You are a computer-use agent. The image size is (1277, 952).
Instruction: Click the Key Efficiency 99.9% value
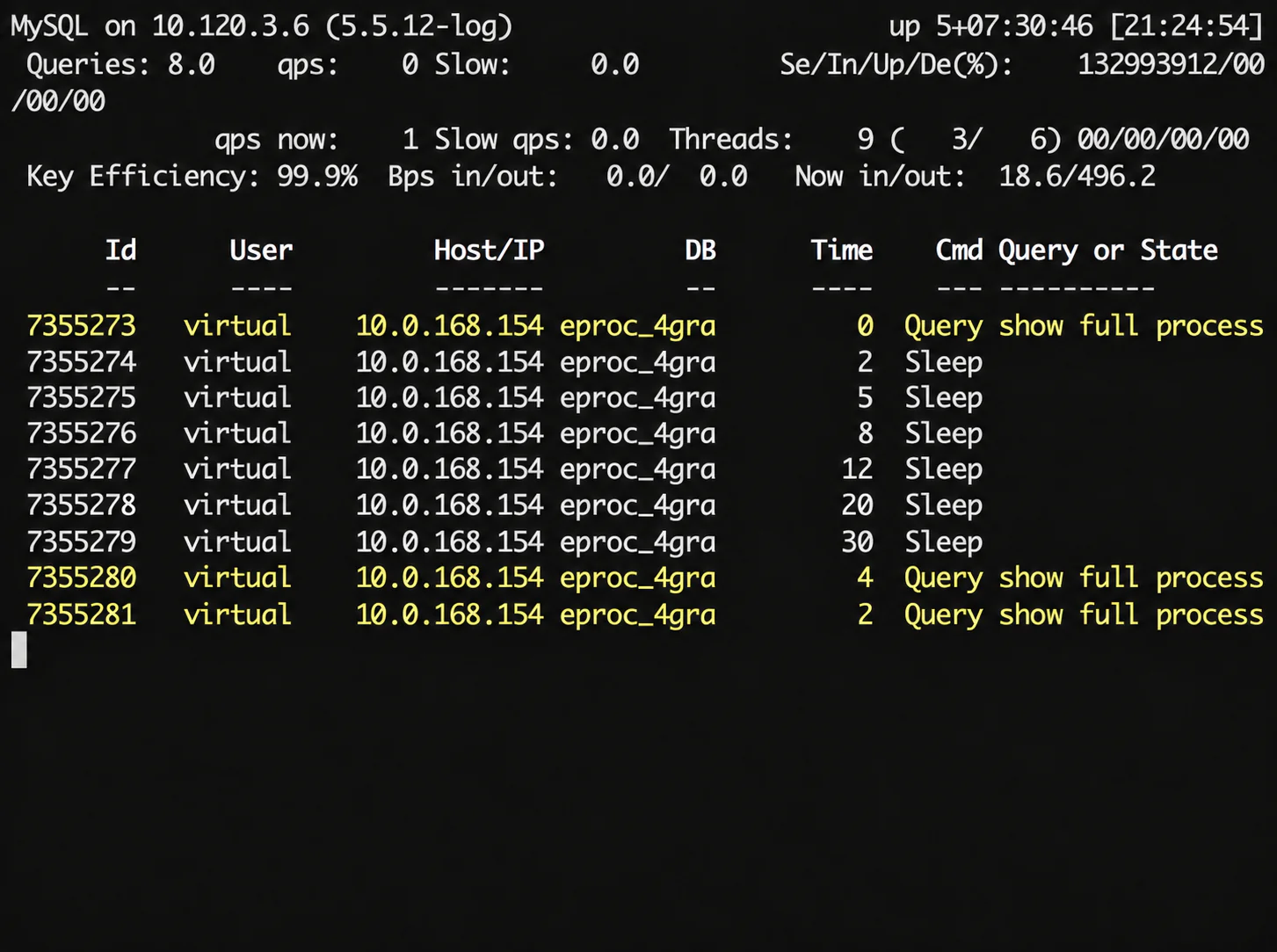click(317, 177)
